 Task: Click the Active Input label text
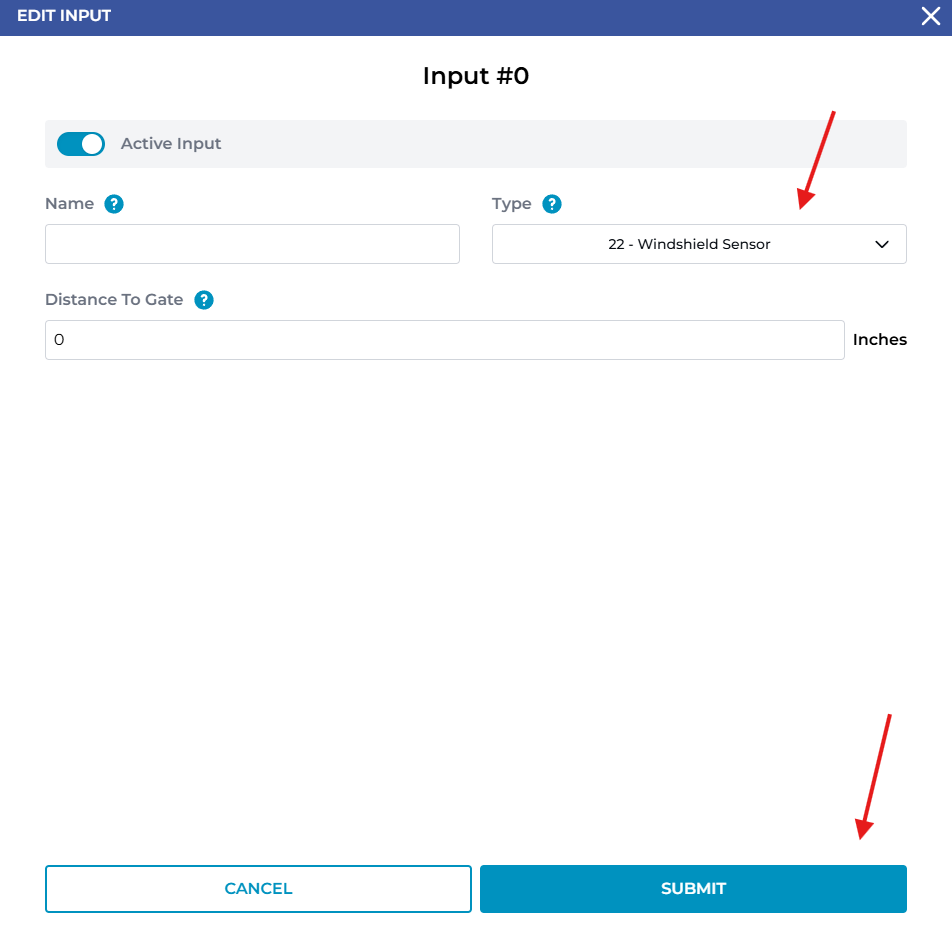(171, 144)
